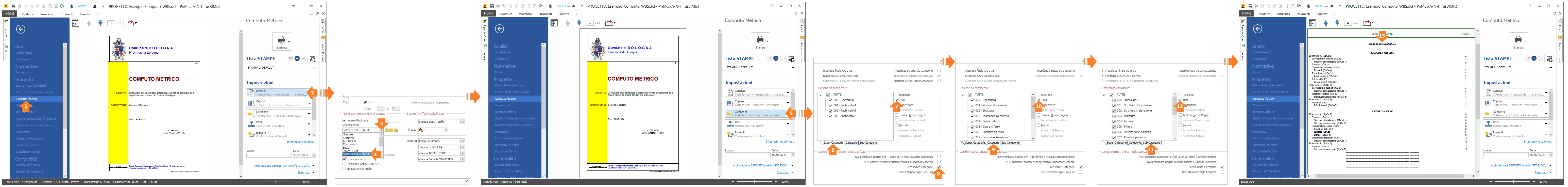Open Strumenti menu in rightmost window
1568x187 pixels.
1303,13
